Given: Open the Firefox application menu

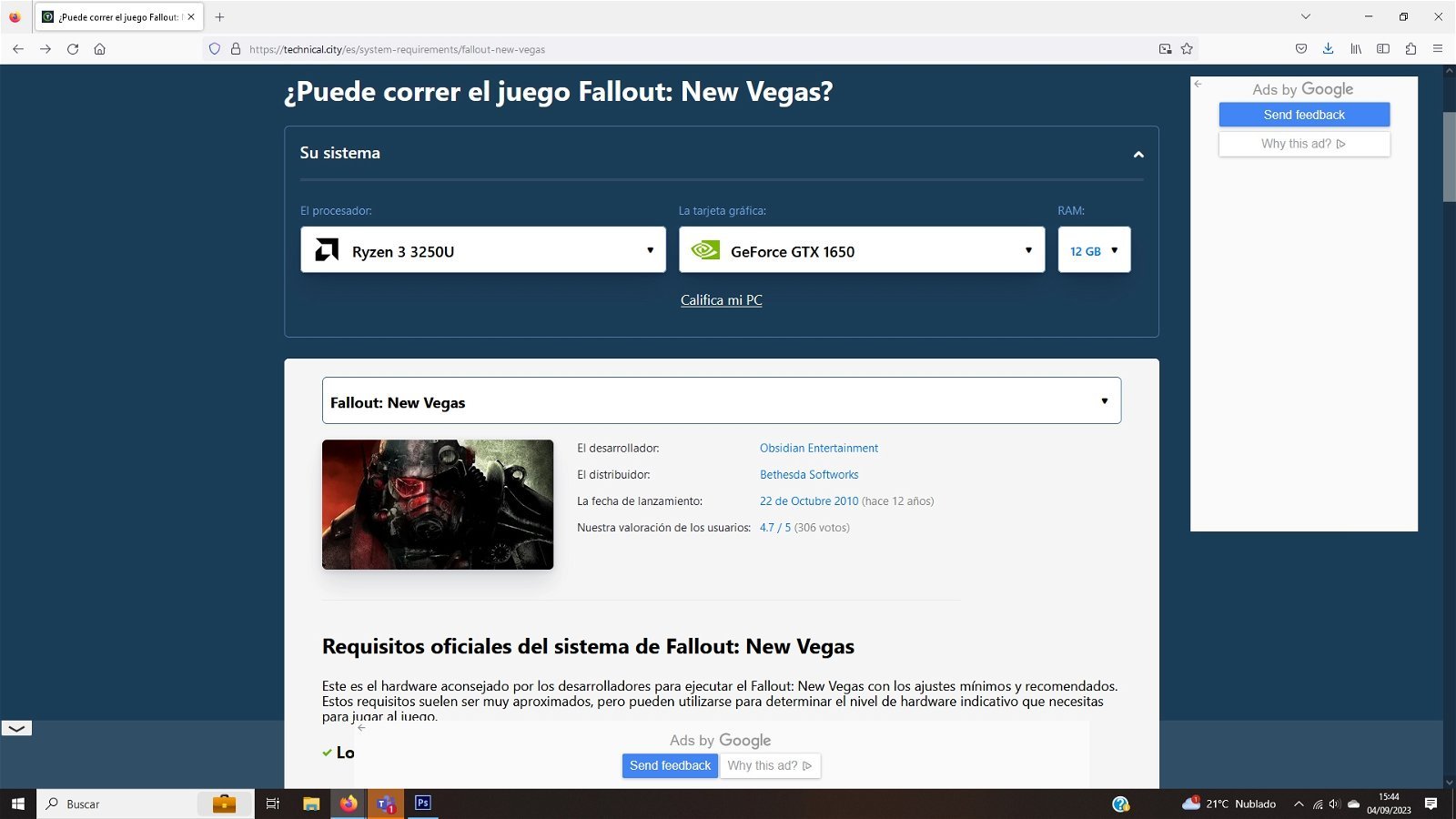Looking at the screenshot, I should point(1438,49).
